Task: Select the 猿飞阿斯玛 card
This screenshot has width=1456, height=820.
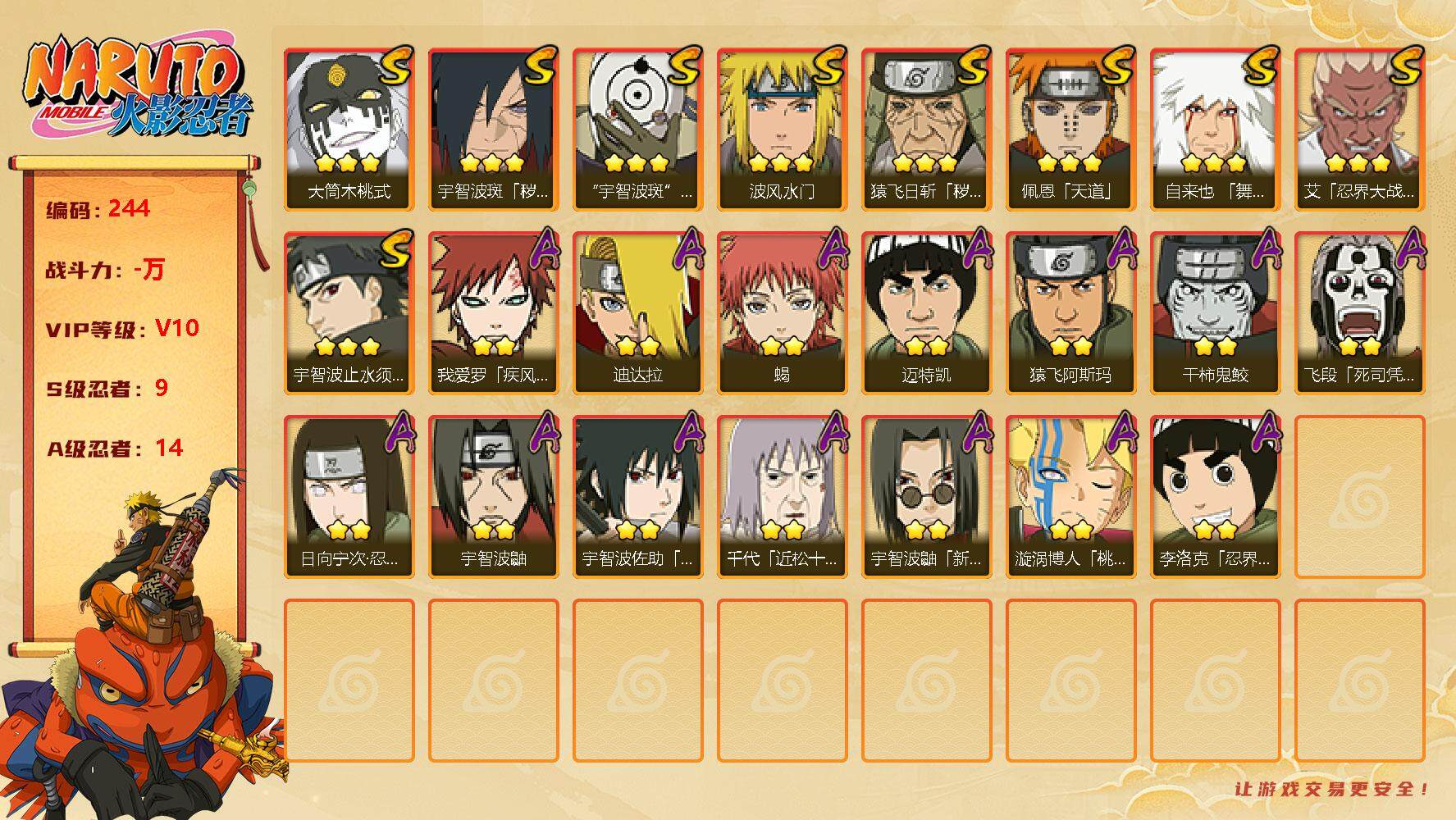Action: tap(1070, 313)
